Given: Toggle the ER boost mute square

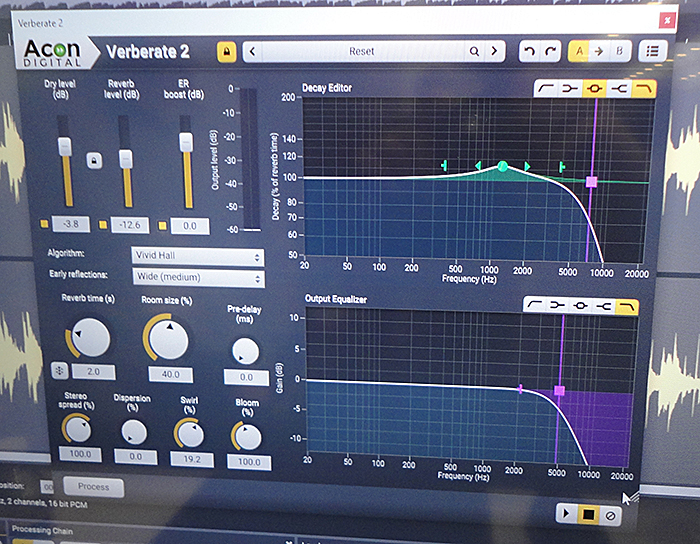Looking at the screenshot, I should point(162,226).
